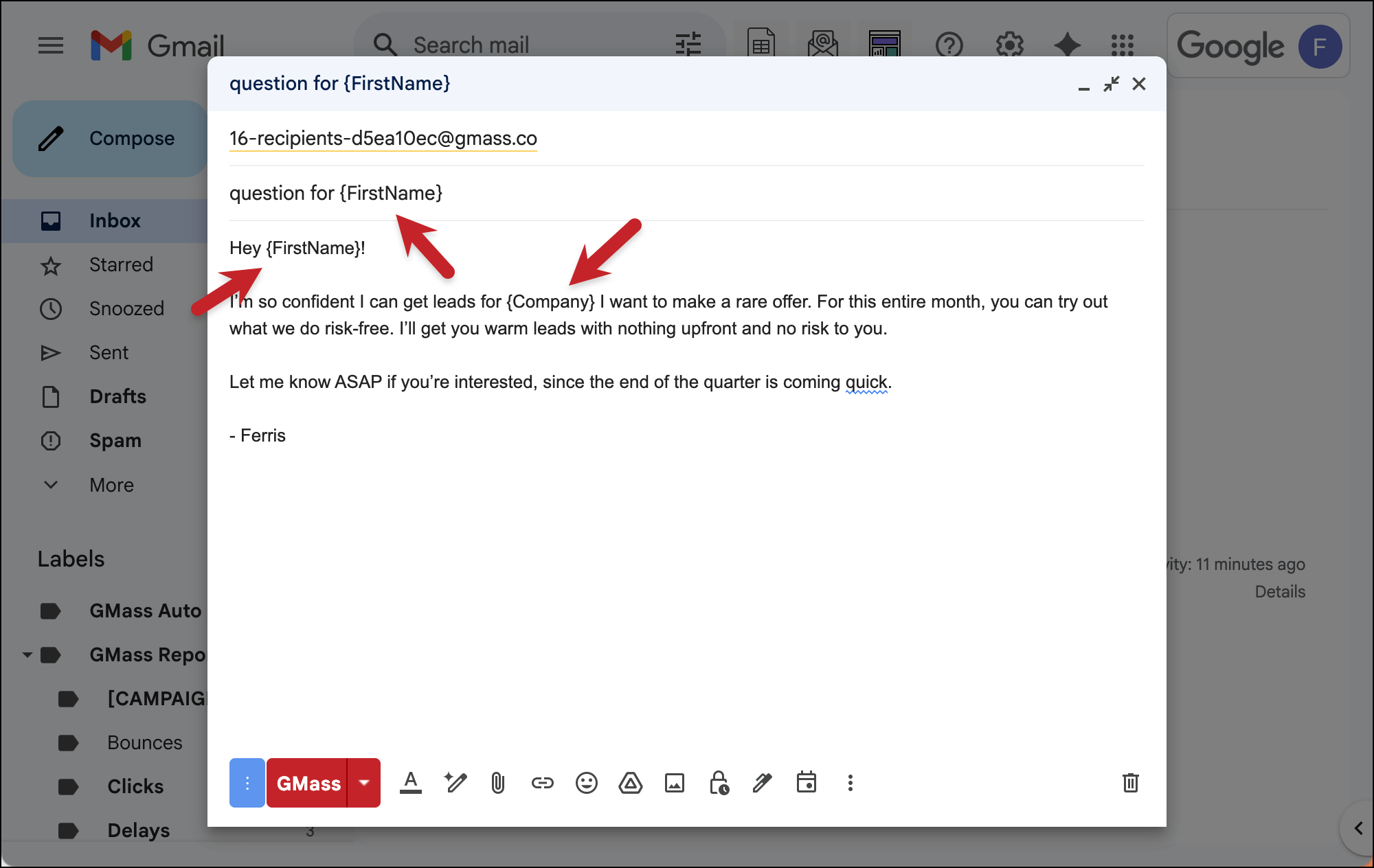Image resolution: width=1374 pixels, height=868 pixels.
Task: Open Gemini with the sparkle icon
Action: click(1068, 45)
